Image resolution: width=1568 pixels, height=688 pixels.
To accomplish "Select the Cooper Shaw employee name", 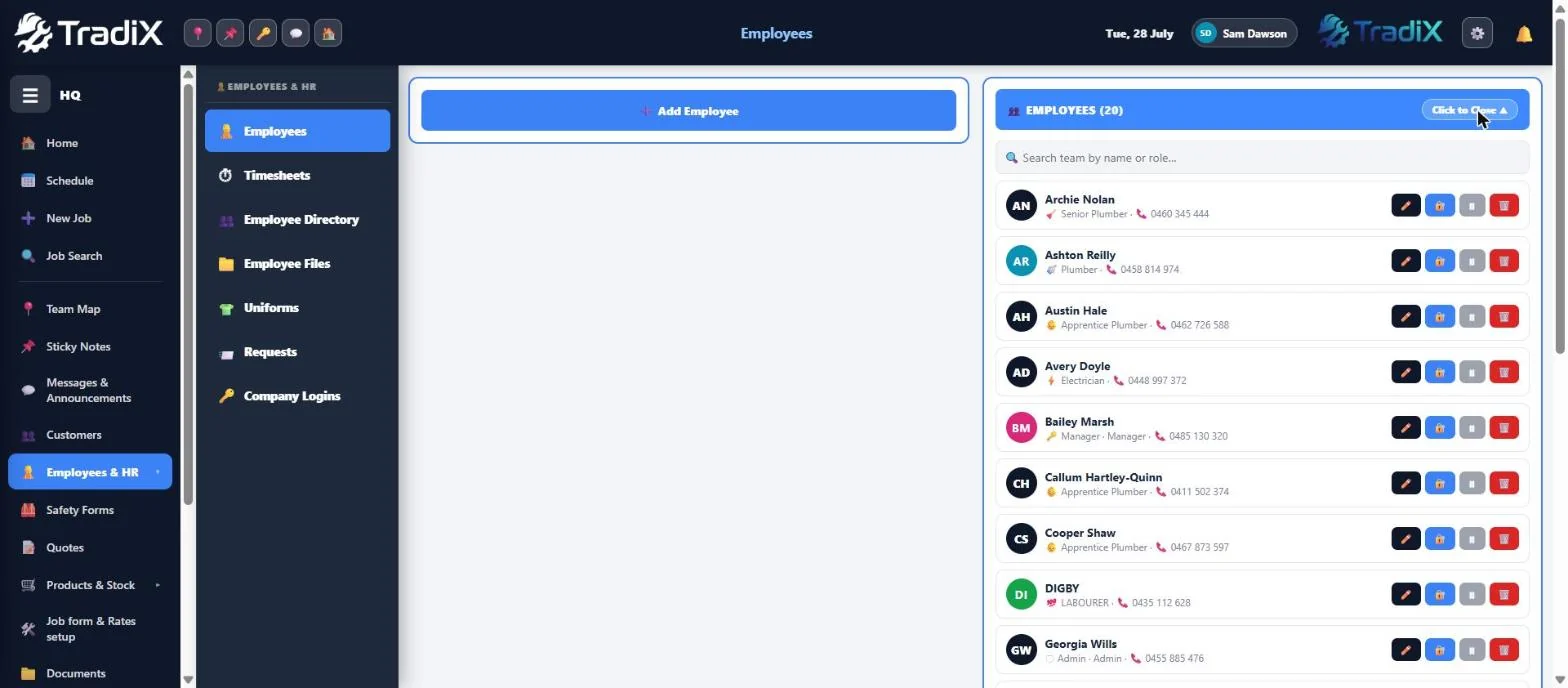I will coord(1080,533).
